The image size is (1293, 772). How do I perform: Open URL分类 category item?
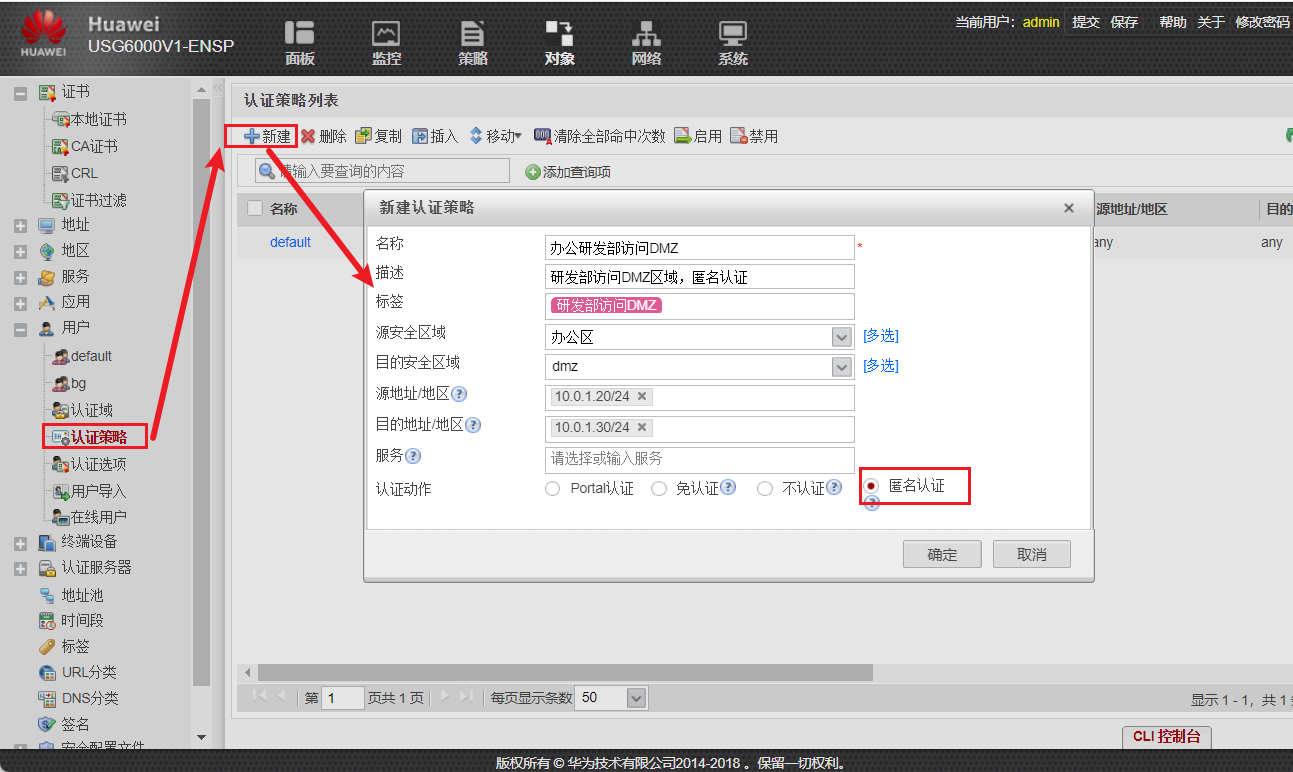(x=89, y=672)
